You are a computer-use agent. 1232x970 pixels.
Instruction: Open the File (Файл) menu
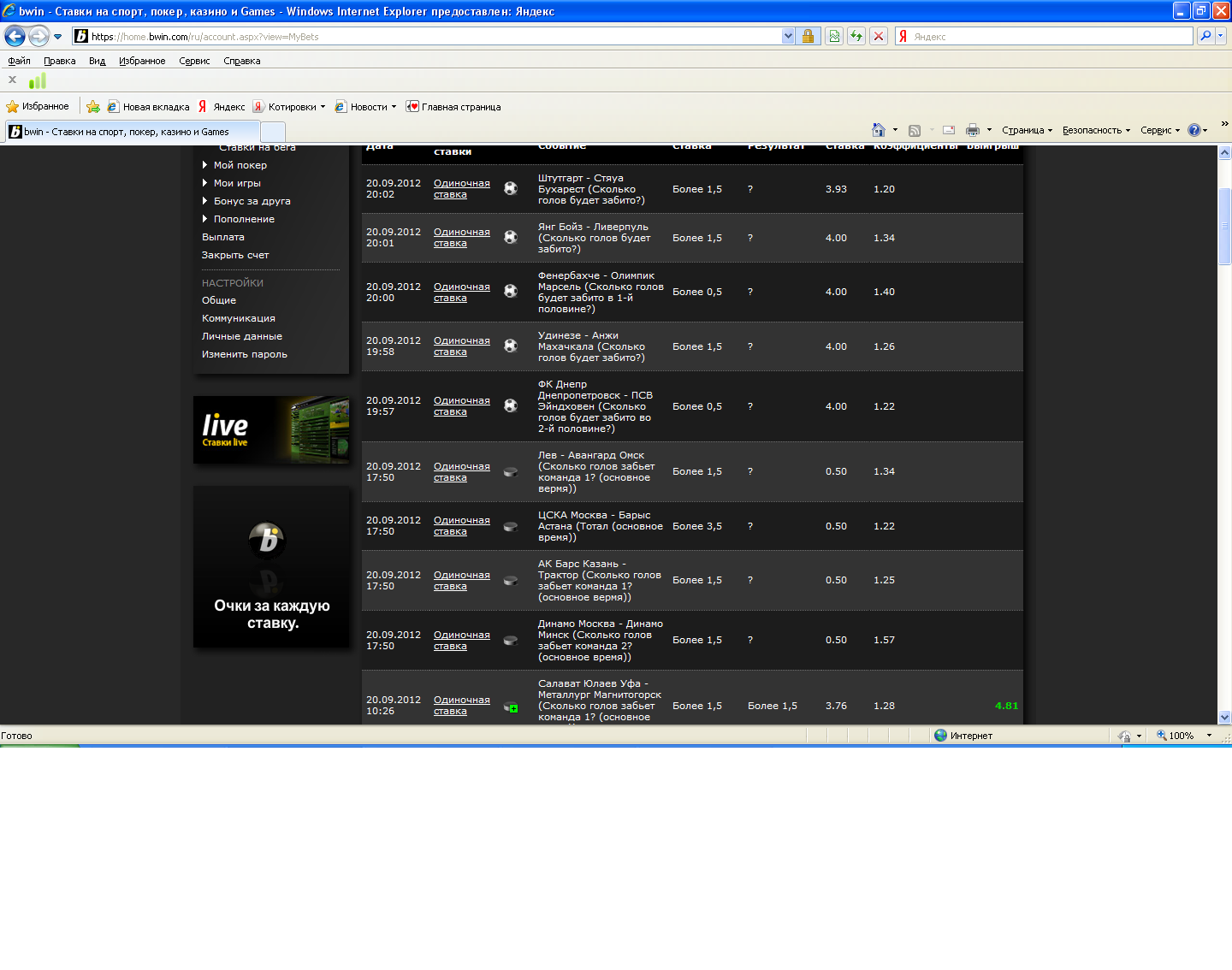click(x=19, y=61)
